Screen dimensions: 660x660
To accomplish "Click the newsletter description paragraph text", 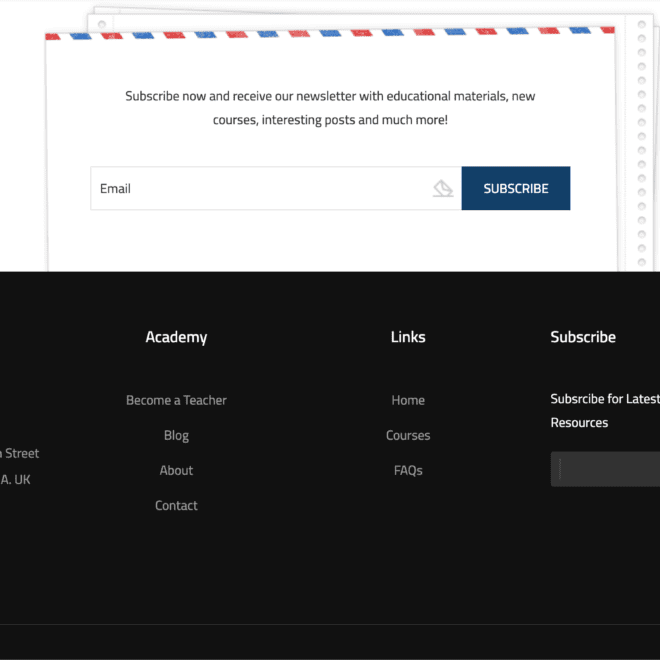I will click(330, 108).
